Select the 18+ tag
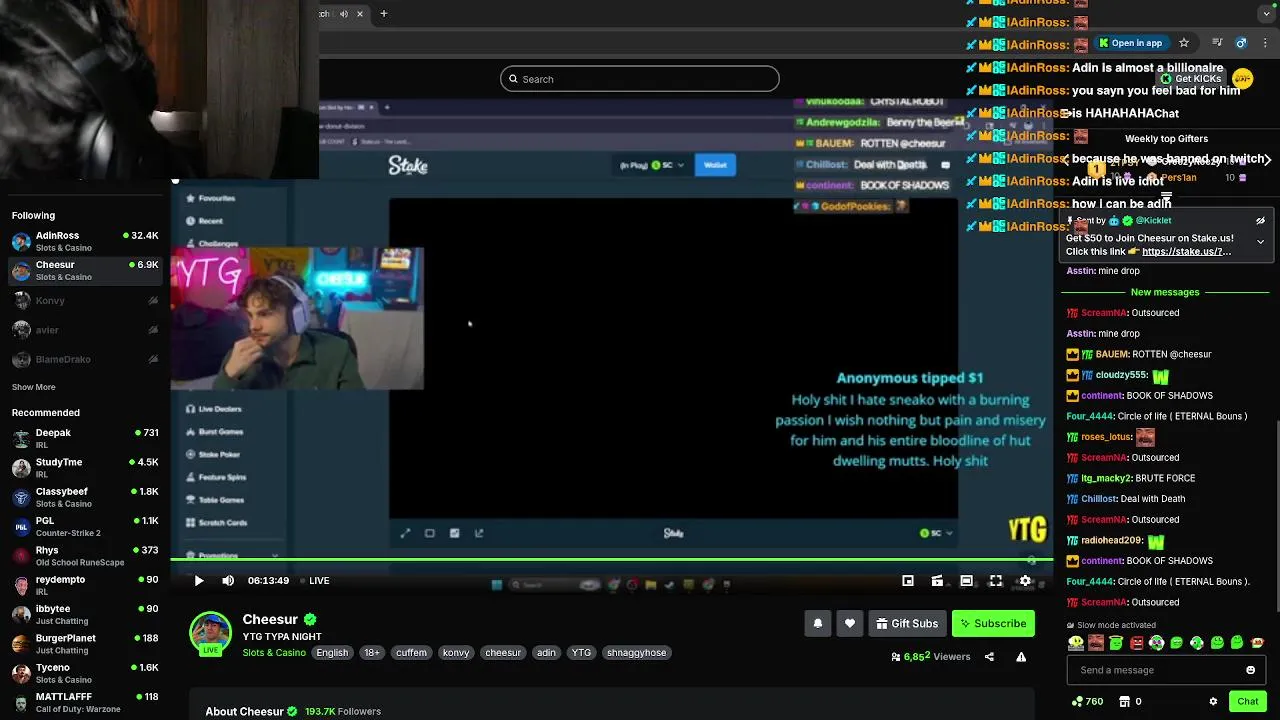 (372, 653)
